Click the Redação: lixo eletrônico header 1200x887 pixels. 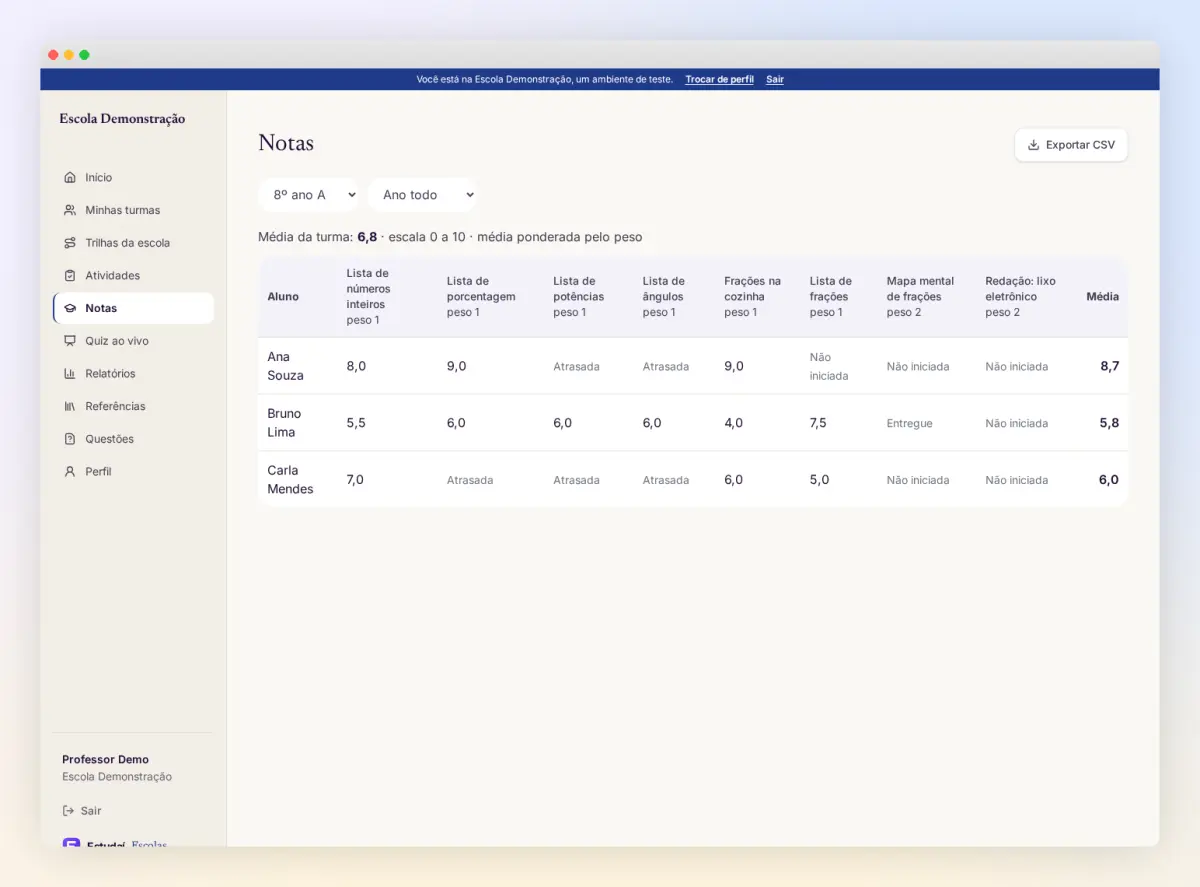point(1020,296)
